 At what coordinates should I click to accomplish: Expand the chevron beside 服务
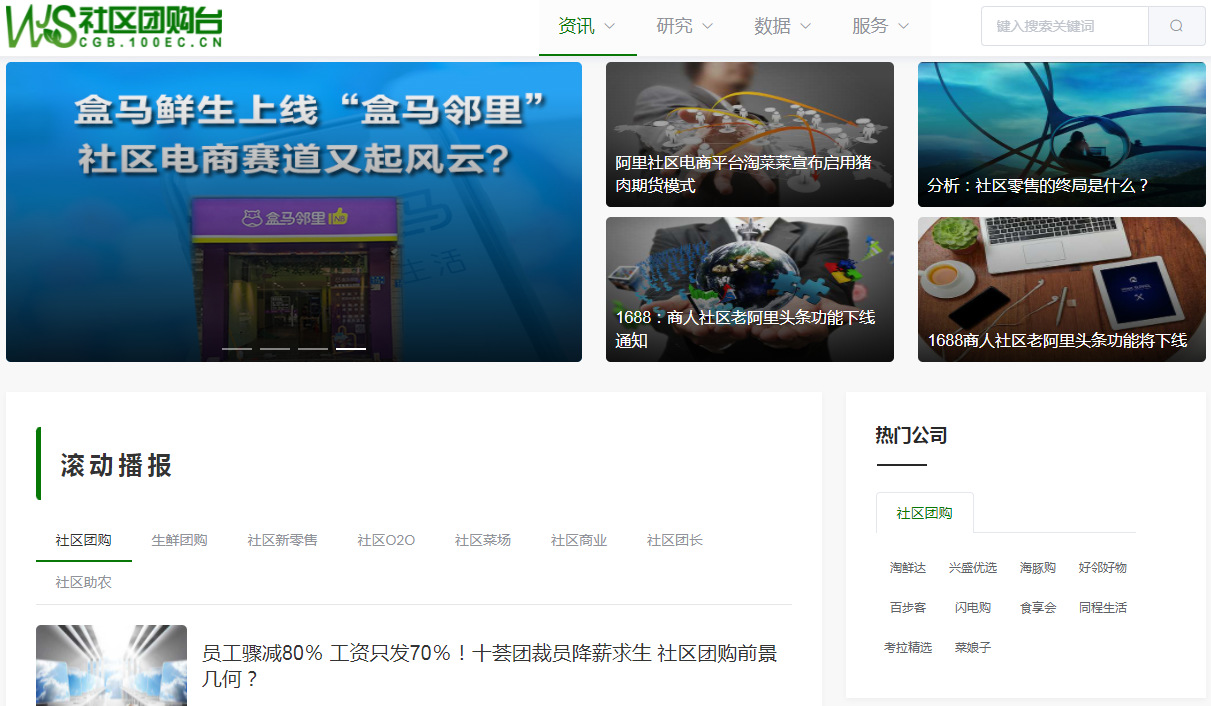(x=903, y=27)
